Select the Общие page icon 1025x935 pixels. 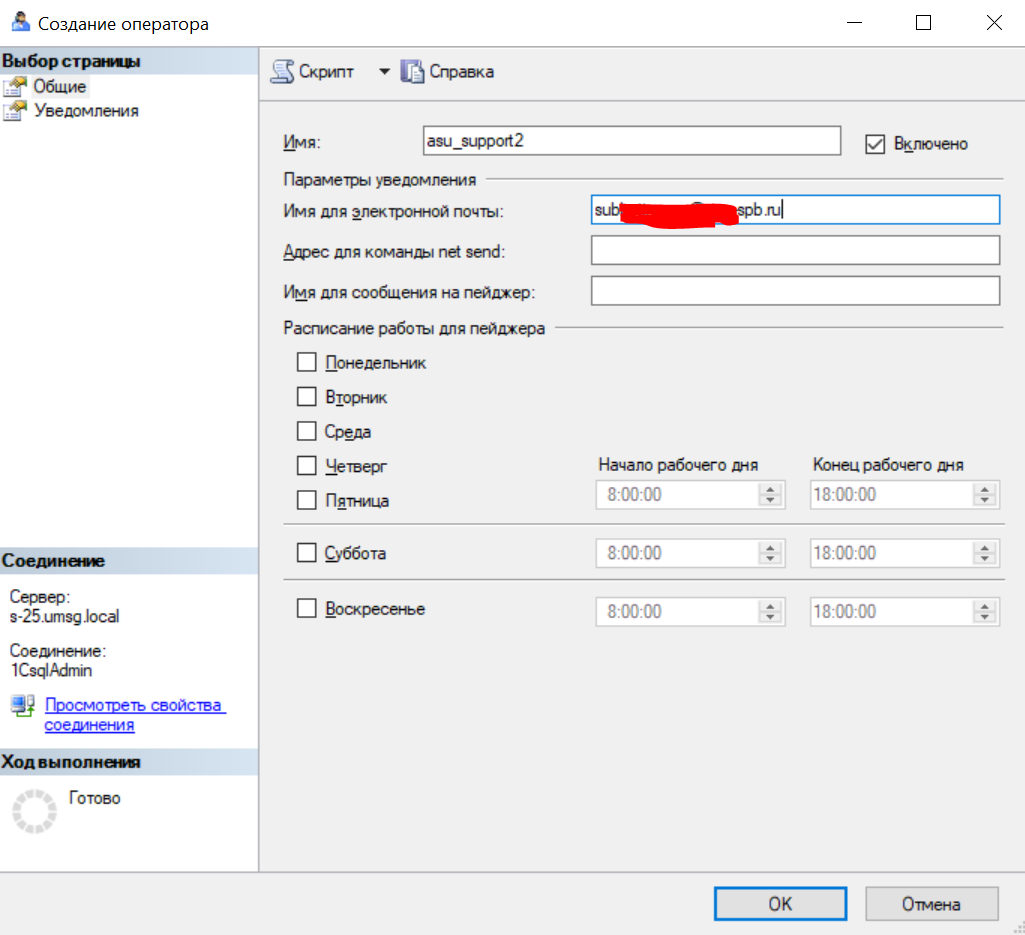pos(14,87)
